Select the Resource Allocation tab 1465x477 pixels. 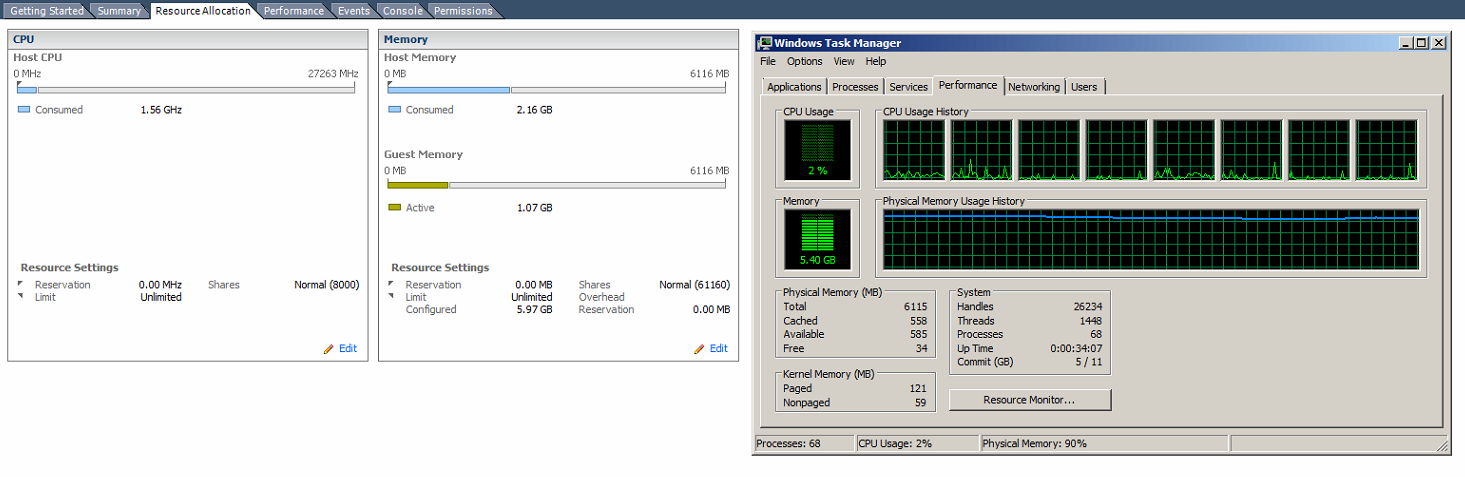(x=203, y=11)
